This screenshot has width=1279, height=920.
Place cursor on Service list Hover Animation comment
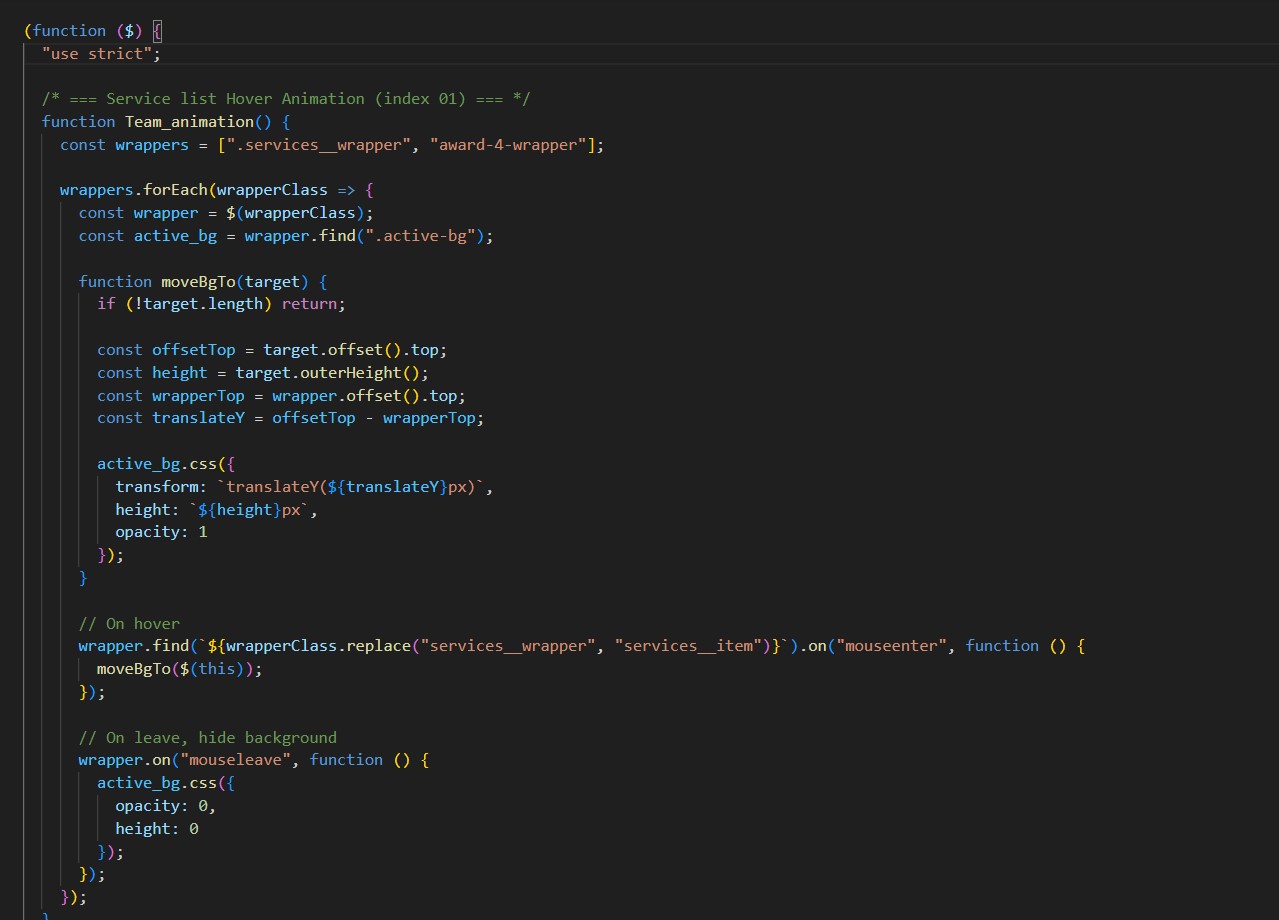point(286,99)
